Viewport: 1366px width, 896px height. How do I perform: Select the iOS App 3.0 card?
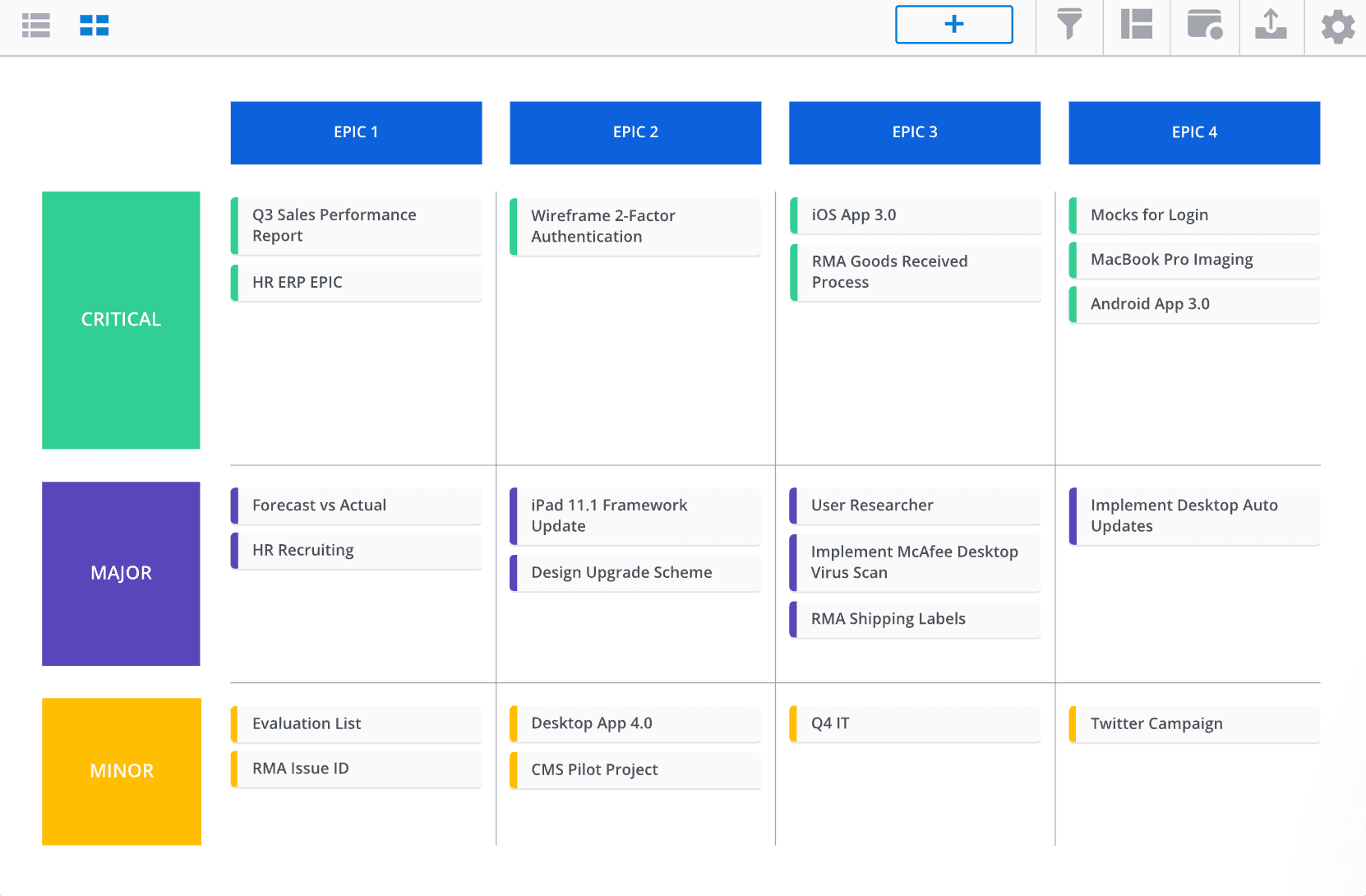pyautogui.click(x=915, y=215)
